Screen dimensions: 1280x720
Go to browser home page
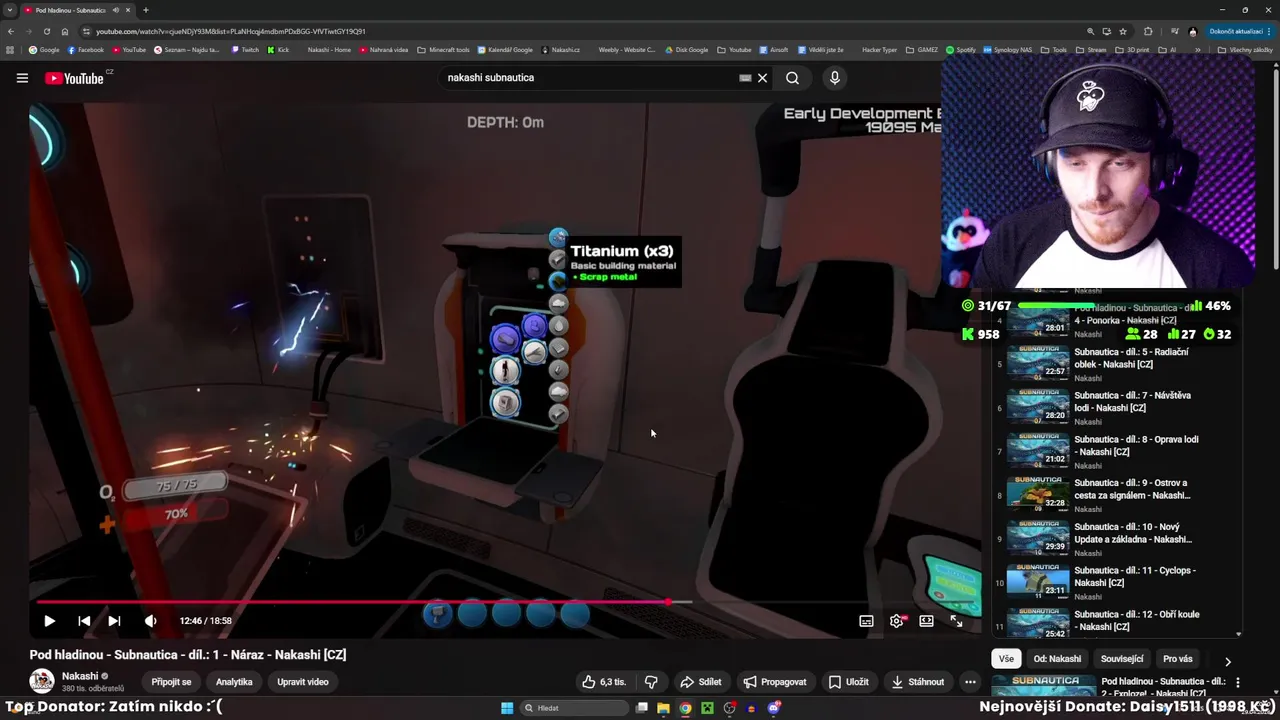(65, 31)
